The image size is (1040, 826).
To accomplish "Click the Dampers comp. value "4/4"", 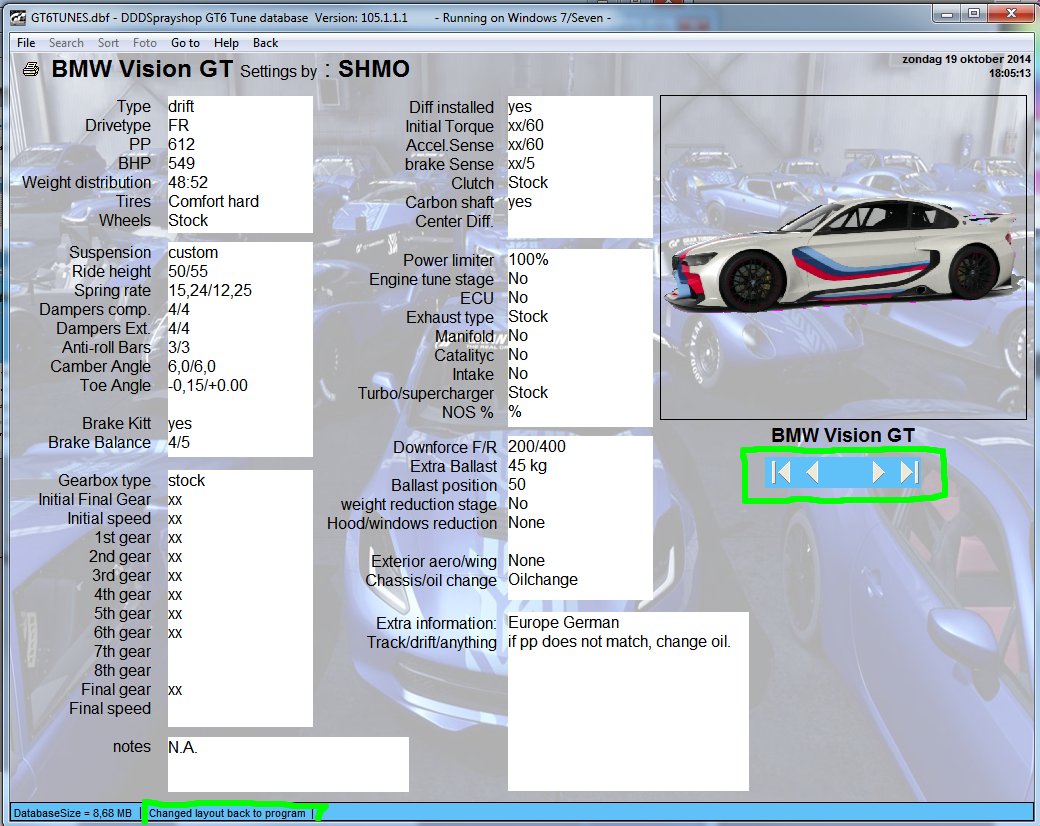I will coord(178,309).
